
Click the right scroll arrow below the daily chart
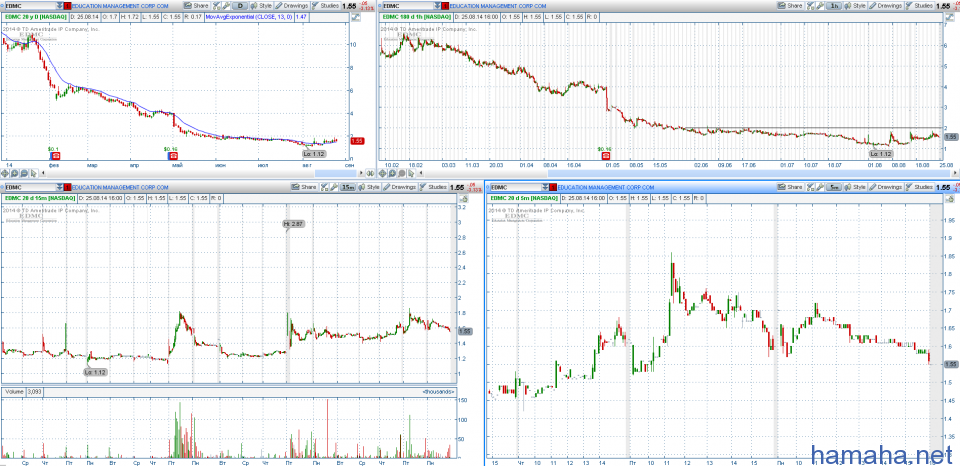coord(361,173)
